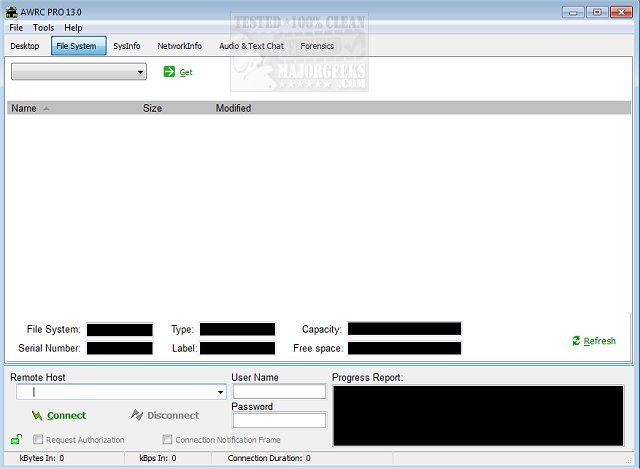
Task: Click the Connection Duration status value
Action: click(x=308, y=458)
